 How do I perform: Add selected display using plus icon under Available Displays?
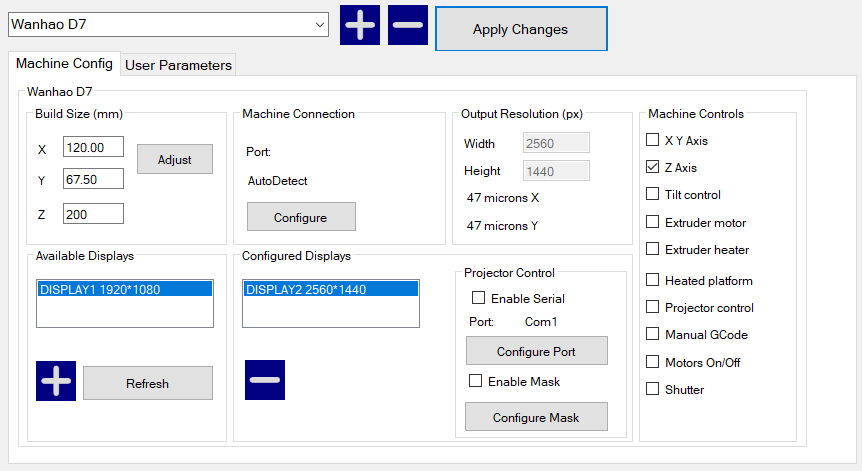tap(56, 381)
